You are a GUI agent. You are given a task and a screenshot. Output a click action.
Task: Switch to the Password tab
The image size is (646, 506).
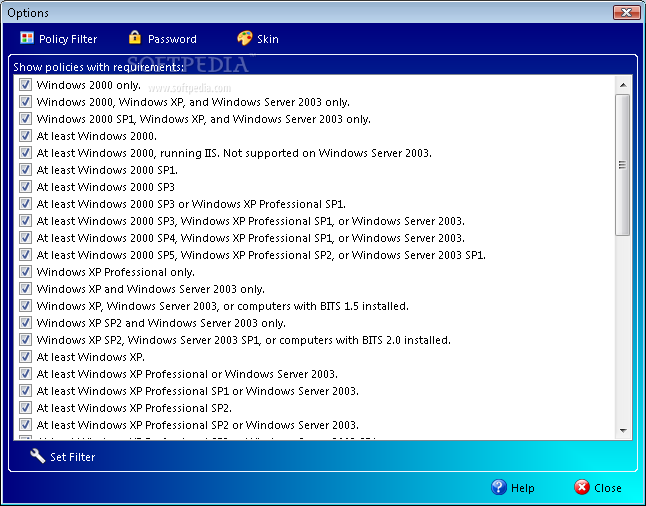tap(163, 38)
